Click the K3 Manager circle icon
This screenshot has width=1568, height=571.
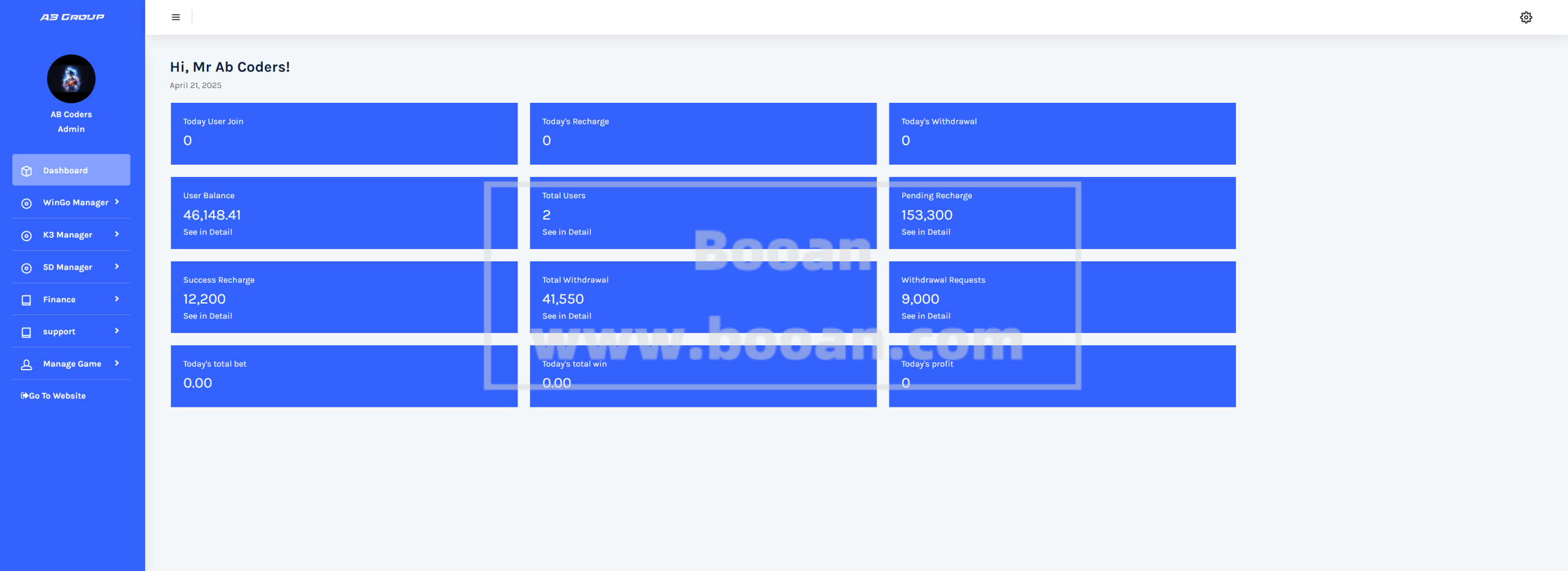click(26, 236)
